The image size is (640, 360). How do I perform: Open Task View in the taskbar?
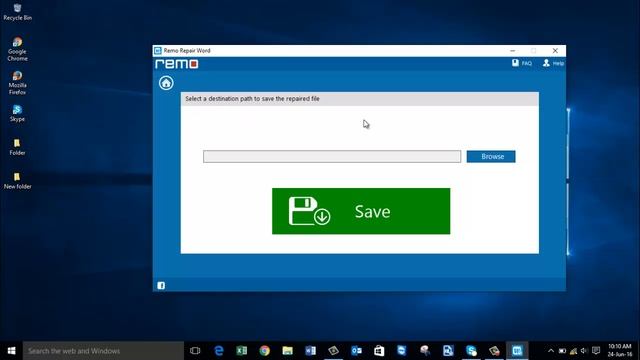195,351
